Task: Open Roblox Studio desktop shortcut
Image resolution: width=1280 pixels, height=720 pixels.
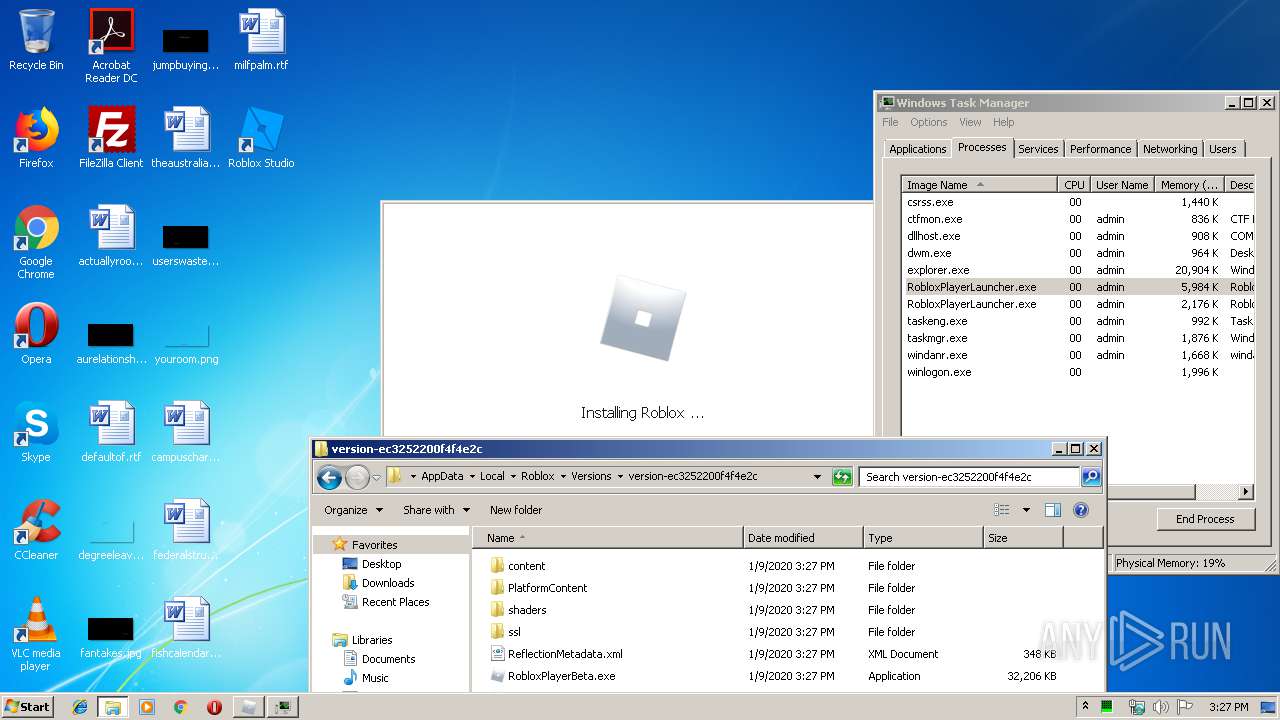Action: 261,138
